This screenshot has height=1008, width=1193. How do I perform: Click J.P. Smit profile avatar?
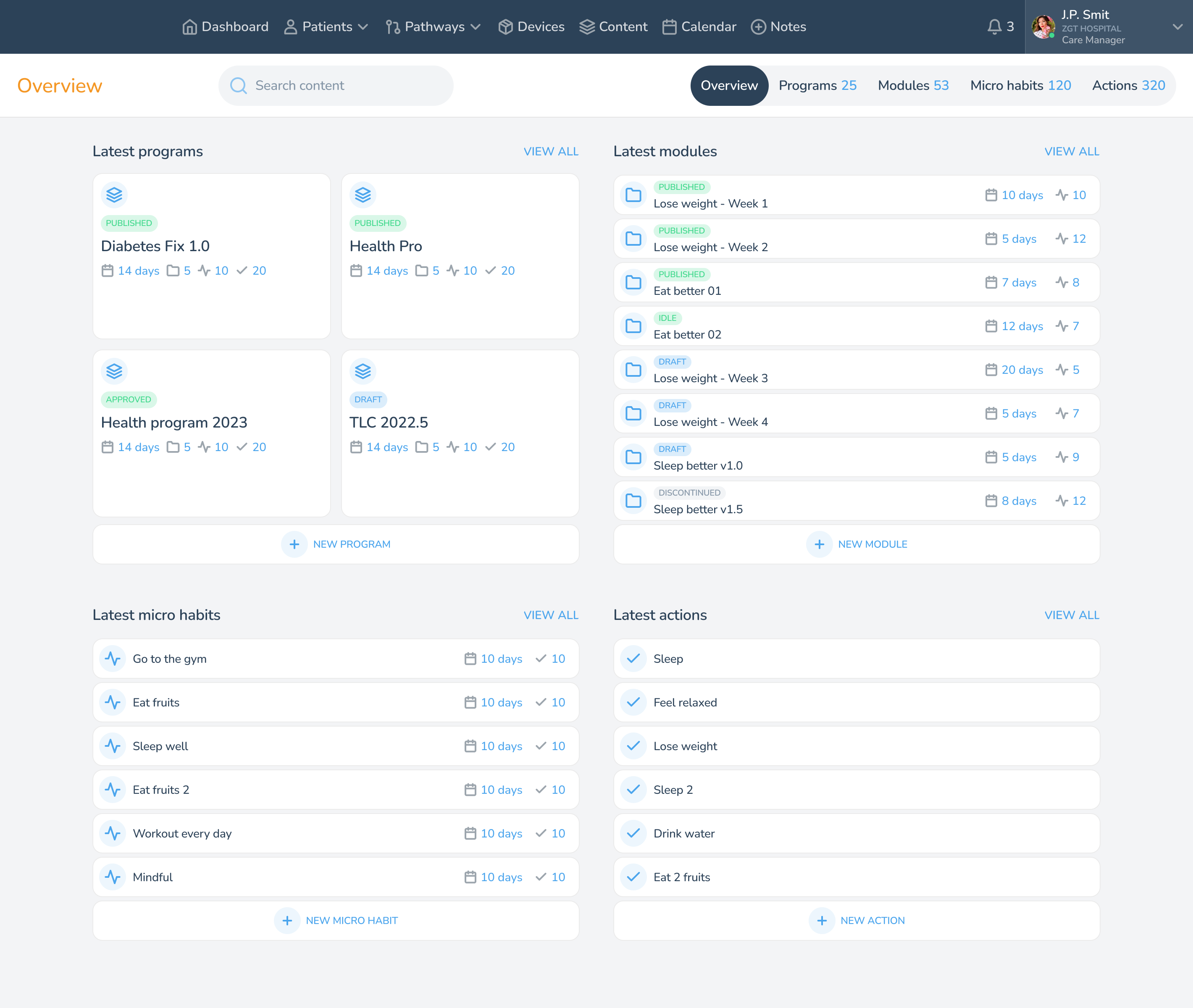point(1043,27)
